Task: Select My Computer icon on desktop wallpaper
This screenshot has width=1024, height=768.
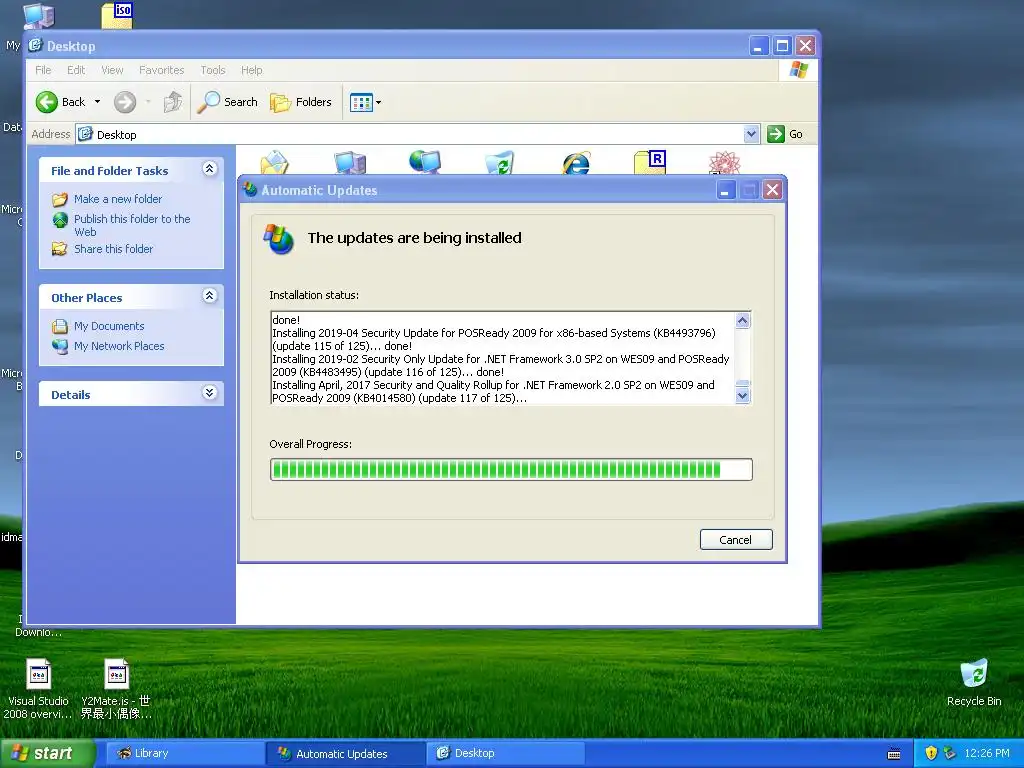Action: 38,15
